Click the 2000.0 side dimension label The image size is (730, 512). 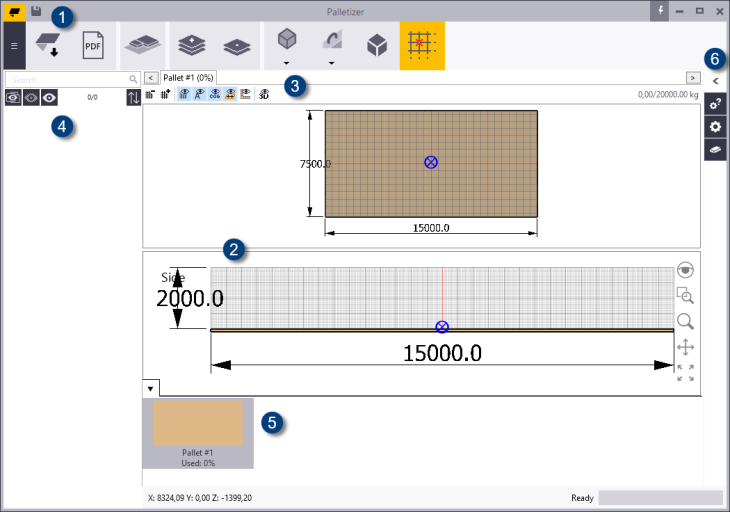(190, 298)
